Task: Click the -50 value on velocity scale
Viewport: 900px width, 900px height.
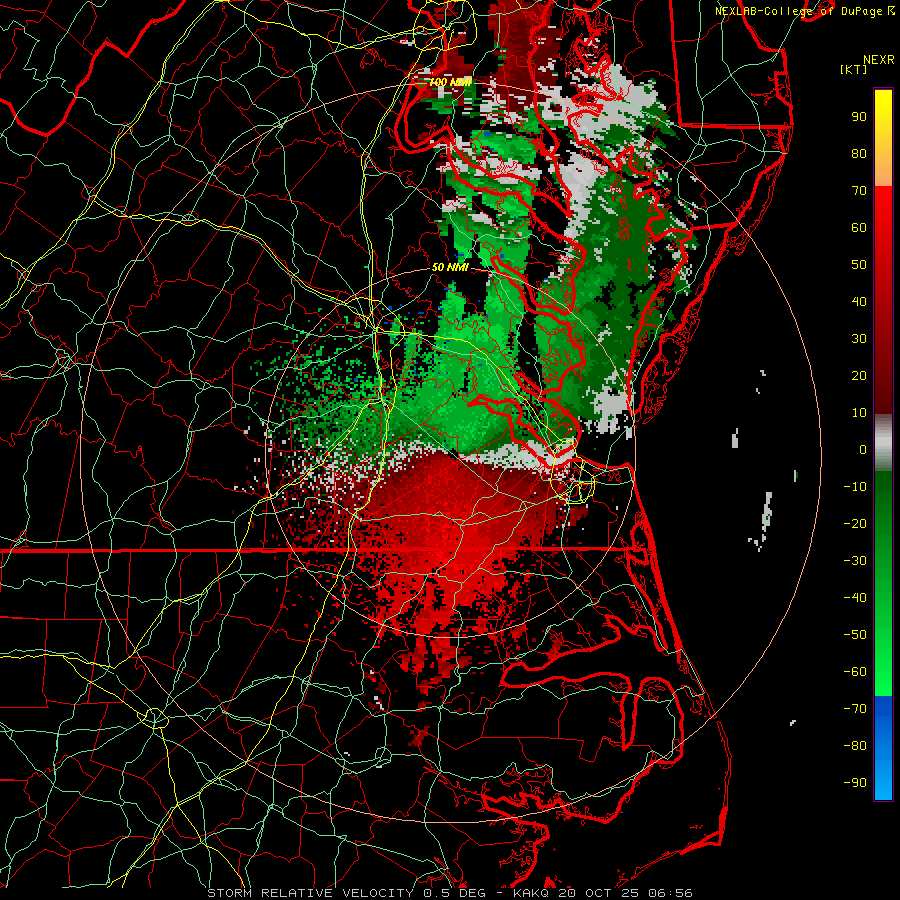Action: 855,635
